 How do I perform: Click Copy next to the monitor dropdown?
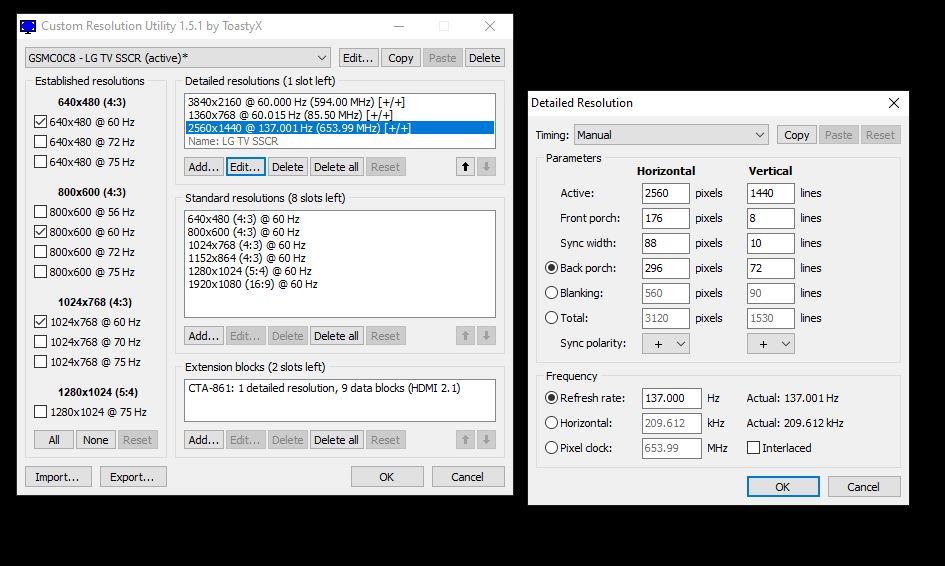click(401, 58)
